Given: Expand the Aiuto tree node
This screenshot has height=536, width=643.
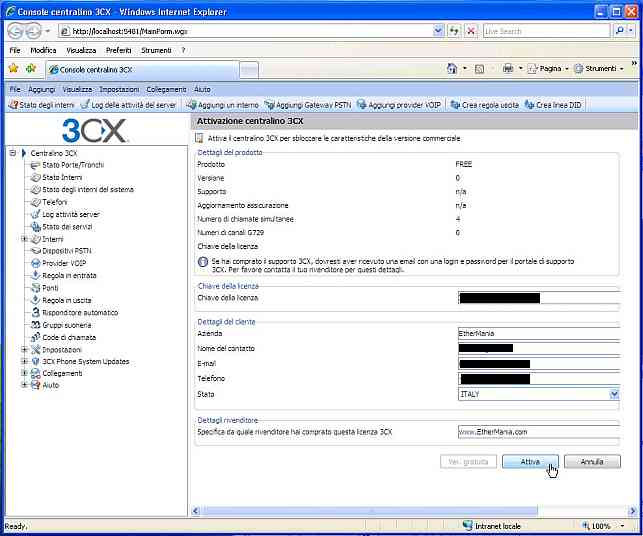Looking at the screenshot, I should [24, 385].
